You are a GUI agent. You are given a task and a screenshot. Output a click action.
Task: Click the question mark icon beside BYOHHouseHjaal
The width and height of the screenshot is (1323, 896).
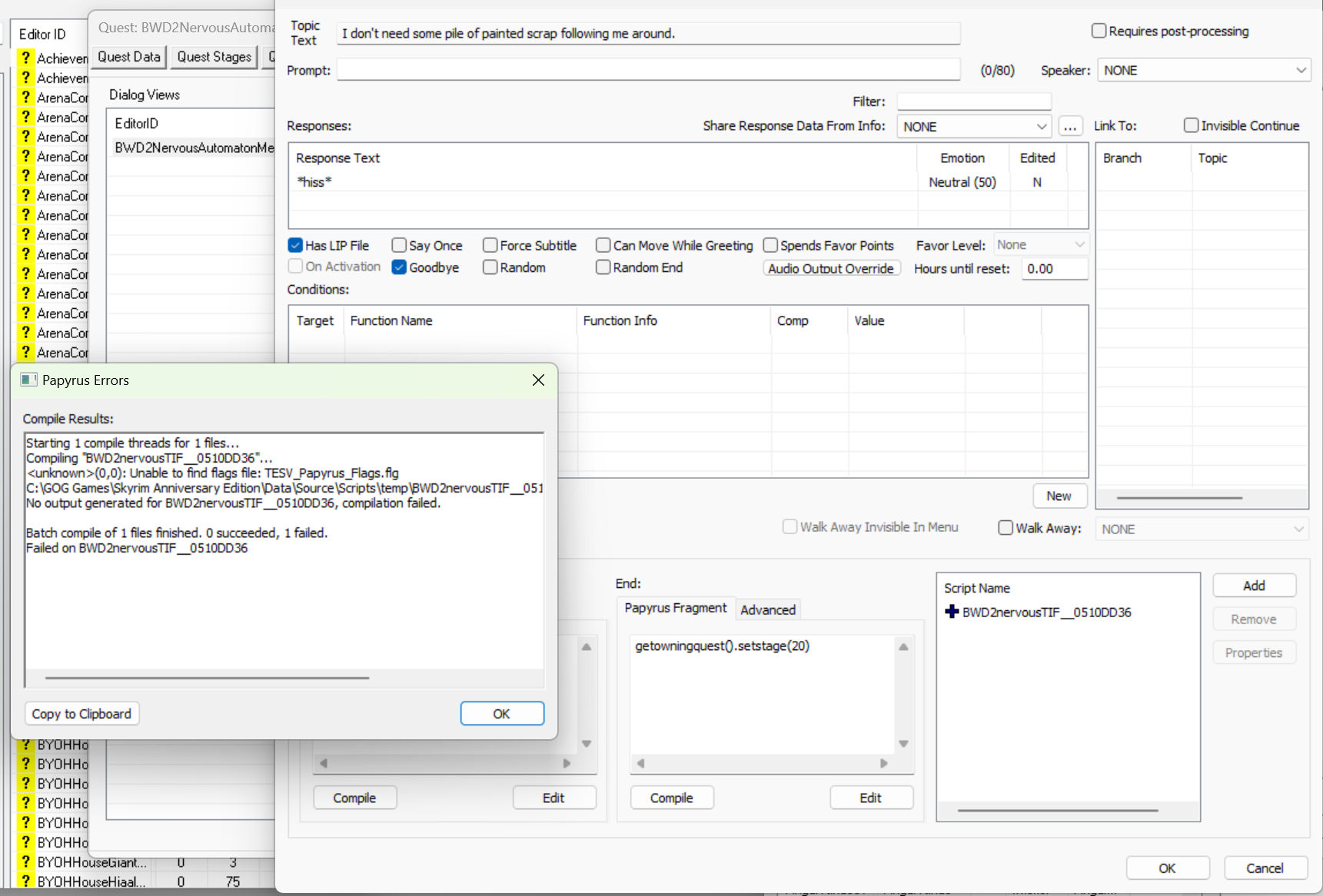pos(26,881)
